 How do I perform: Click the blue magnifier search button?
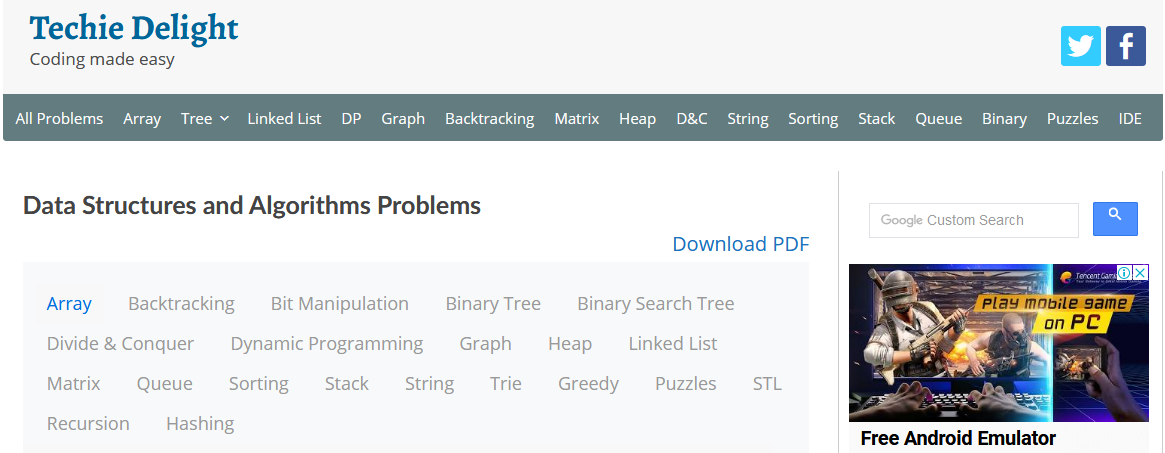pos(1115,219)
